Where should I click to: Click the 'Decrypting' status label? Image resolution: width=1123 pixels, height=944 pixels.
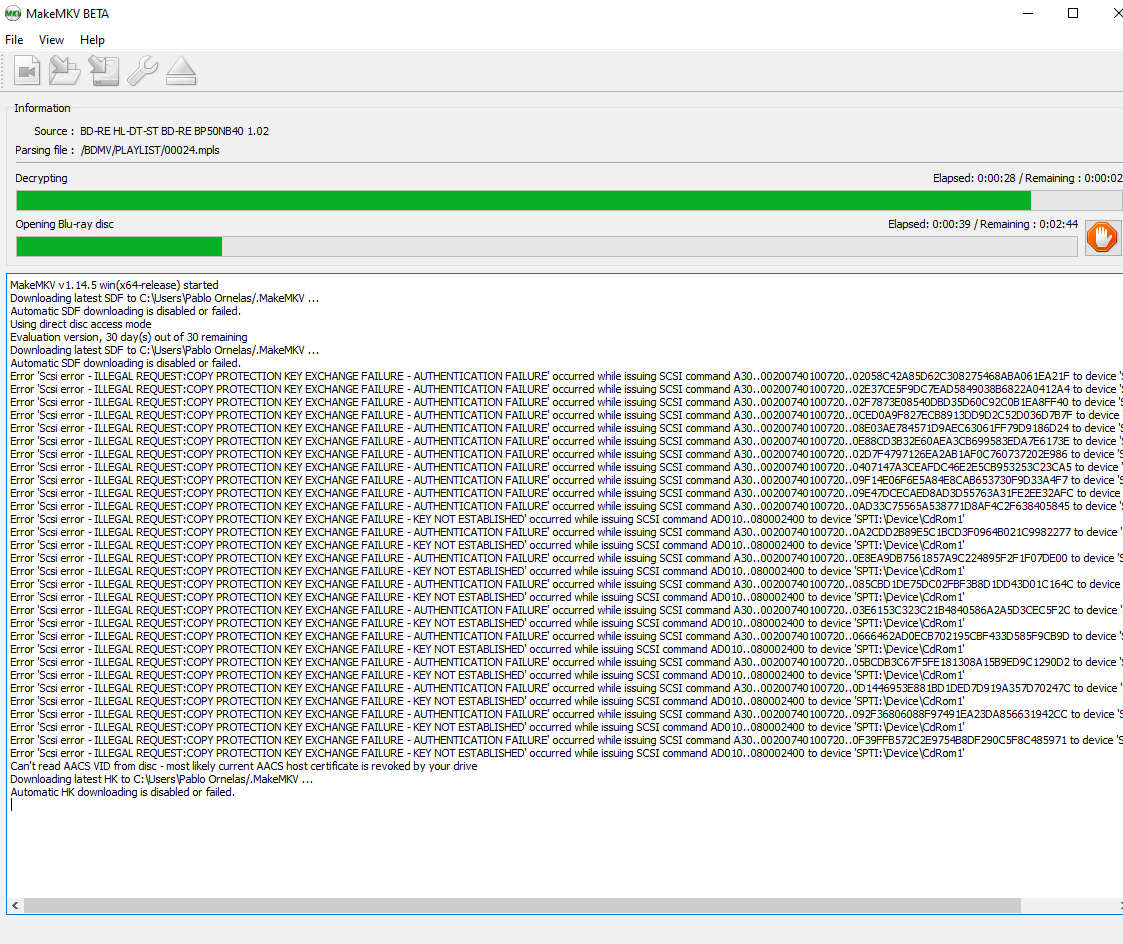[42, 178]
